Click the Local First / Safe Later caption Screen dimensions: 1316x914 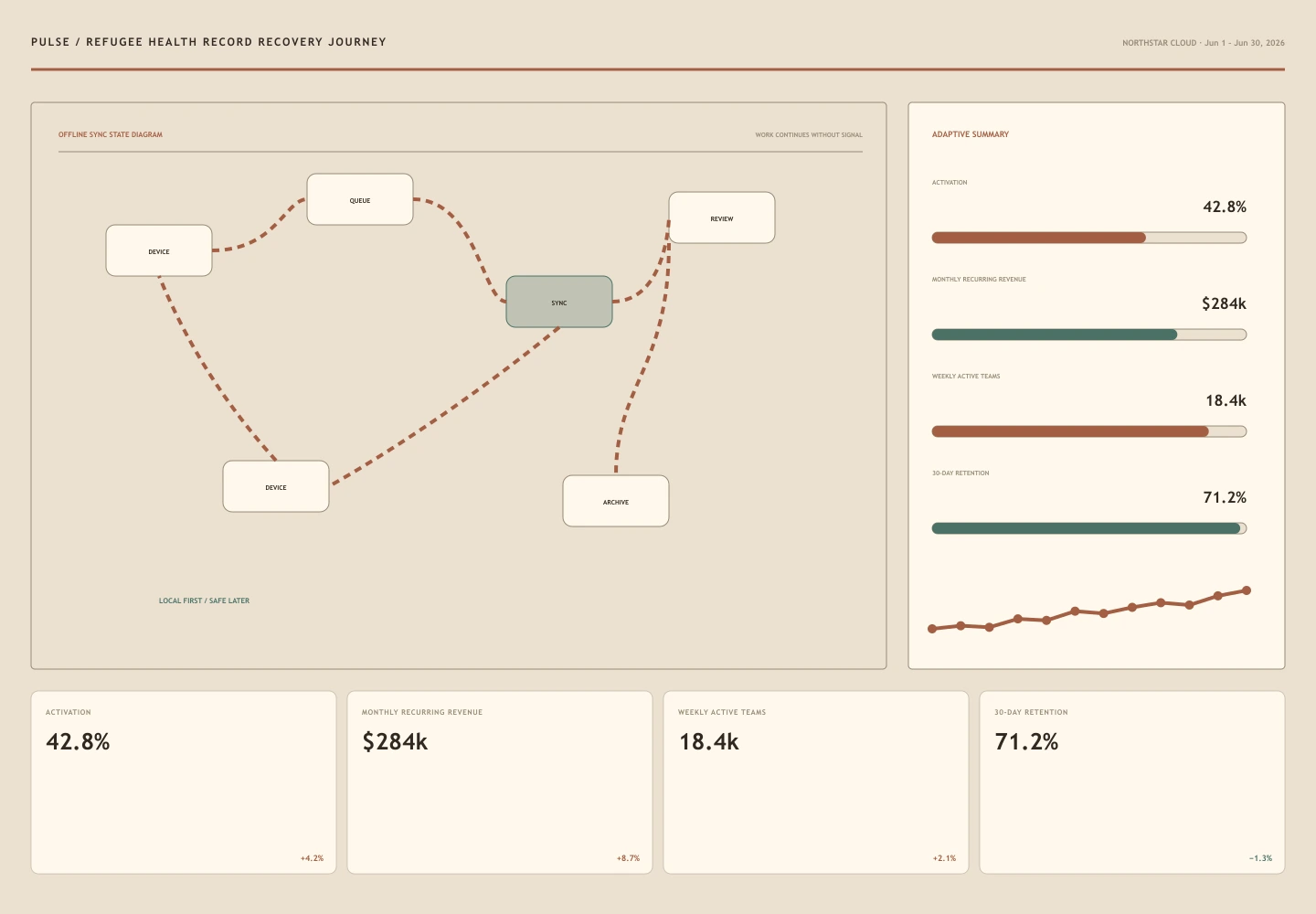pos(204,600)
